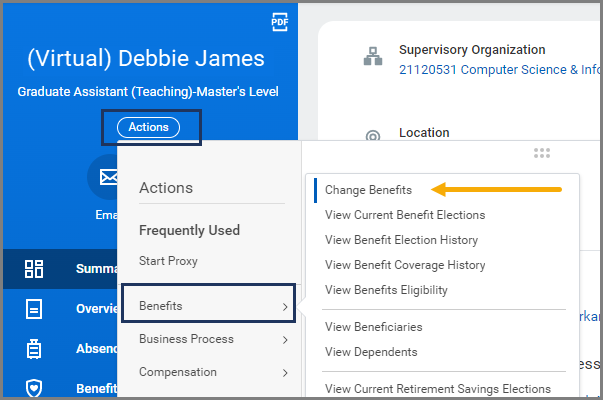
Task: Click the Supervisory Organization hierarchy icon
Action: pyautogui.click(x=372, y=59)
